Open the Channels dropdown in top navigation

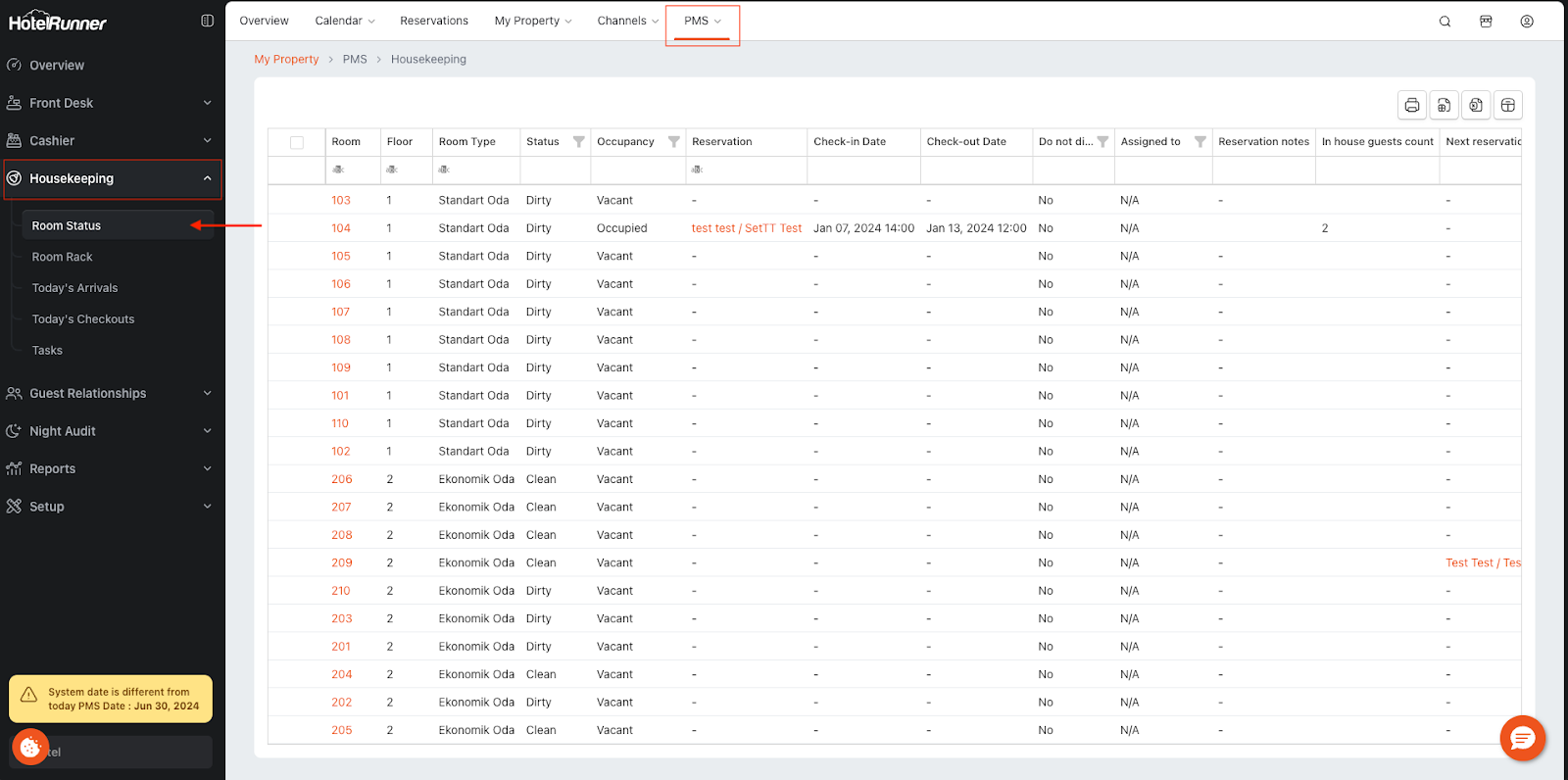click(x=627, y=21)
